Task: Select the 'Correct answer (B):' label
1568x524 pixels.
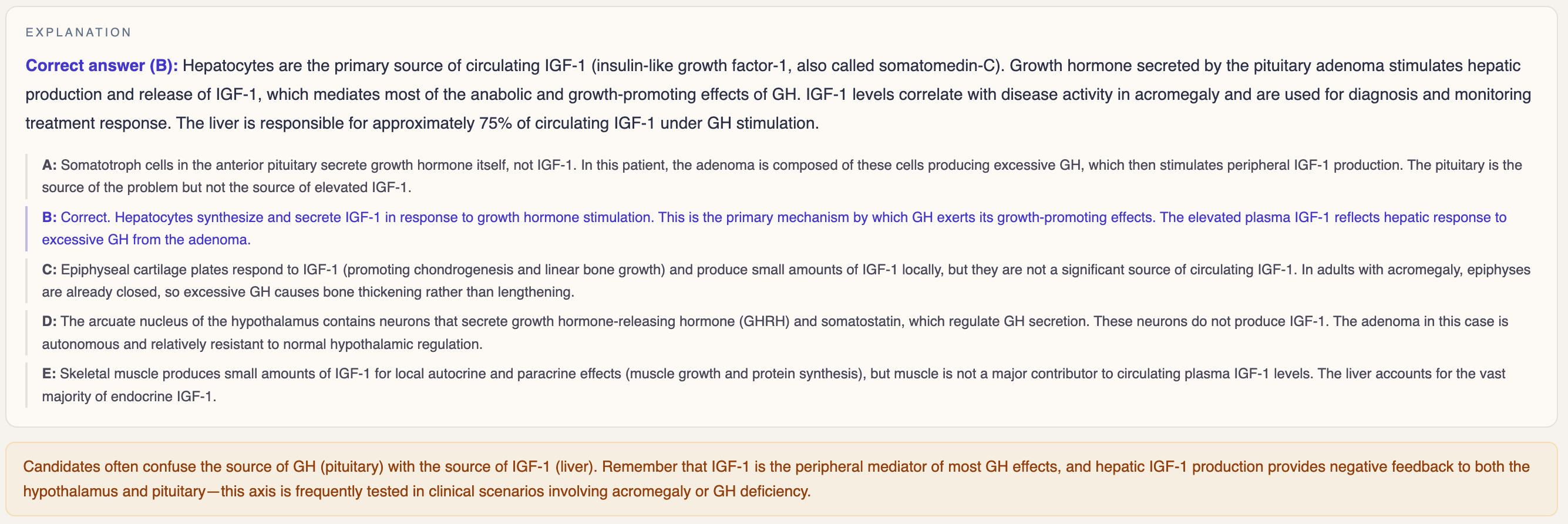Action: pyautogui.click(x=102, y=66)
